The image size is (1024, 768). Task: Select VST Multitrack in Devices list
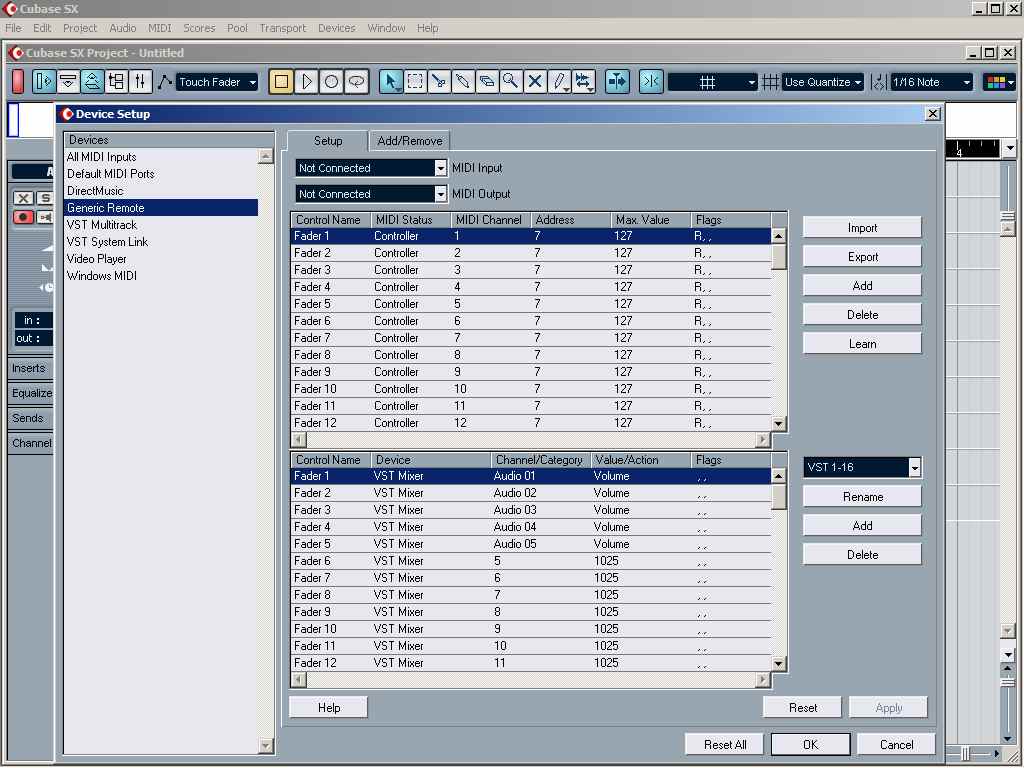(x=102, y=225)
